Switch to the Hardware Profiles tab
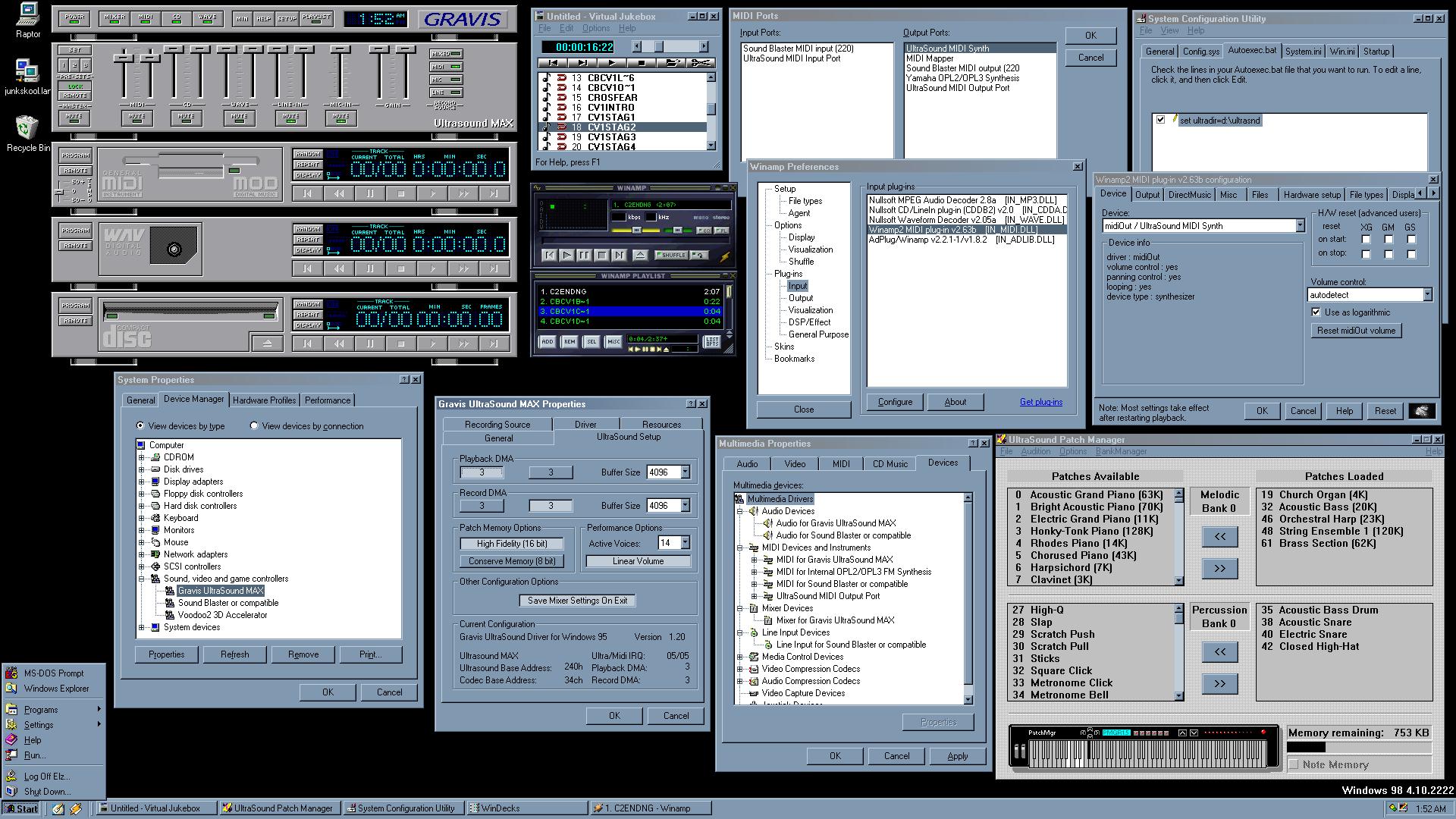Screen dimensions: 1456x819 264,400
